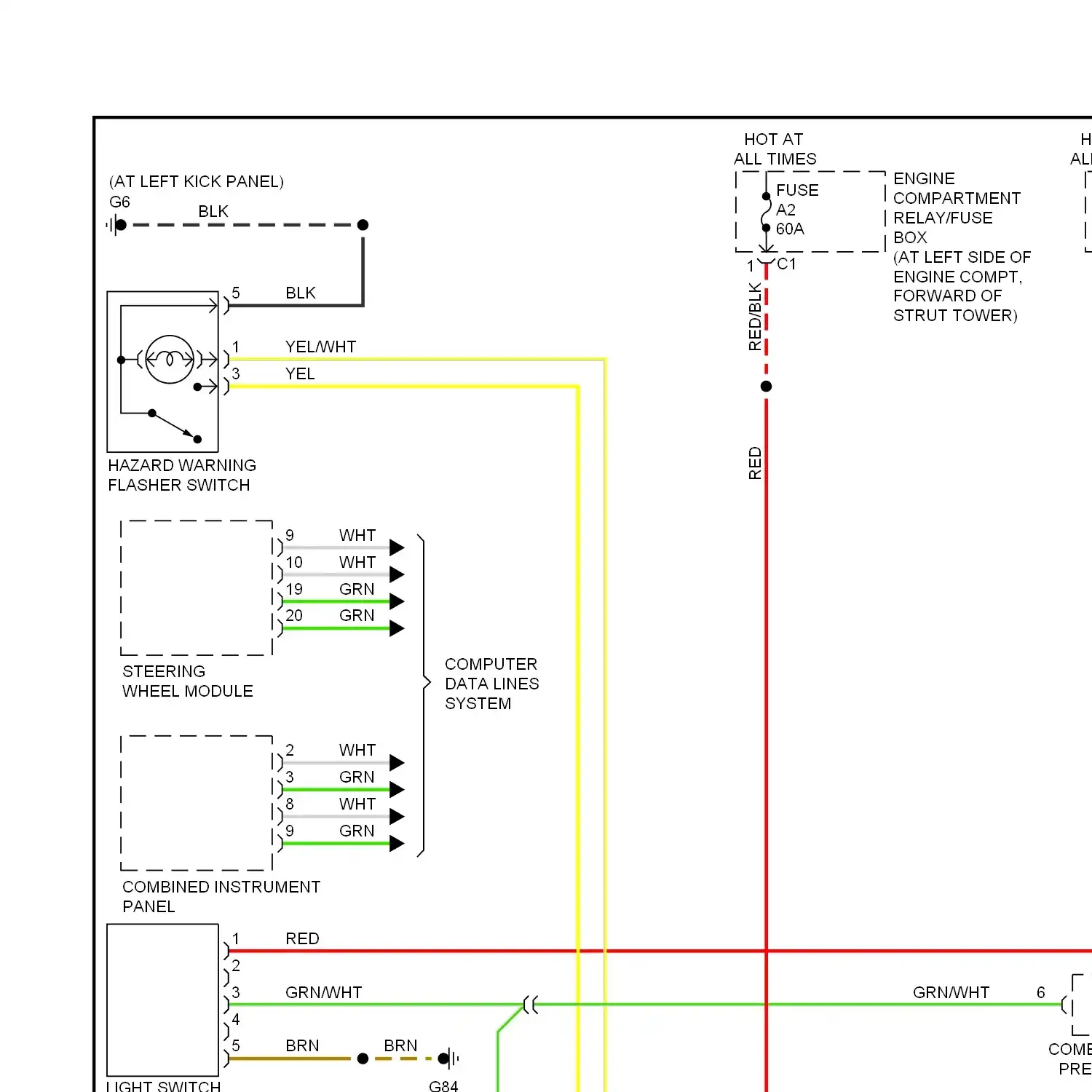The image size is (1092, 1092).
Task: Click the G84 ground symbol
Action: (x=450, y=1059)
